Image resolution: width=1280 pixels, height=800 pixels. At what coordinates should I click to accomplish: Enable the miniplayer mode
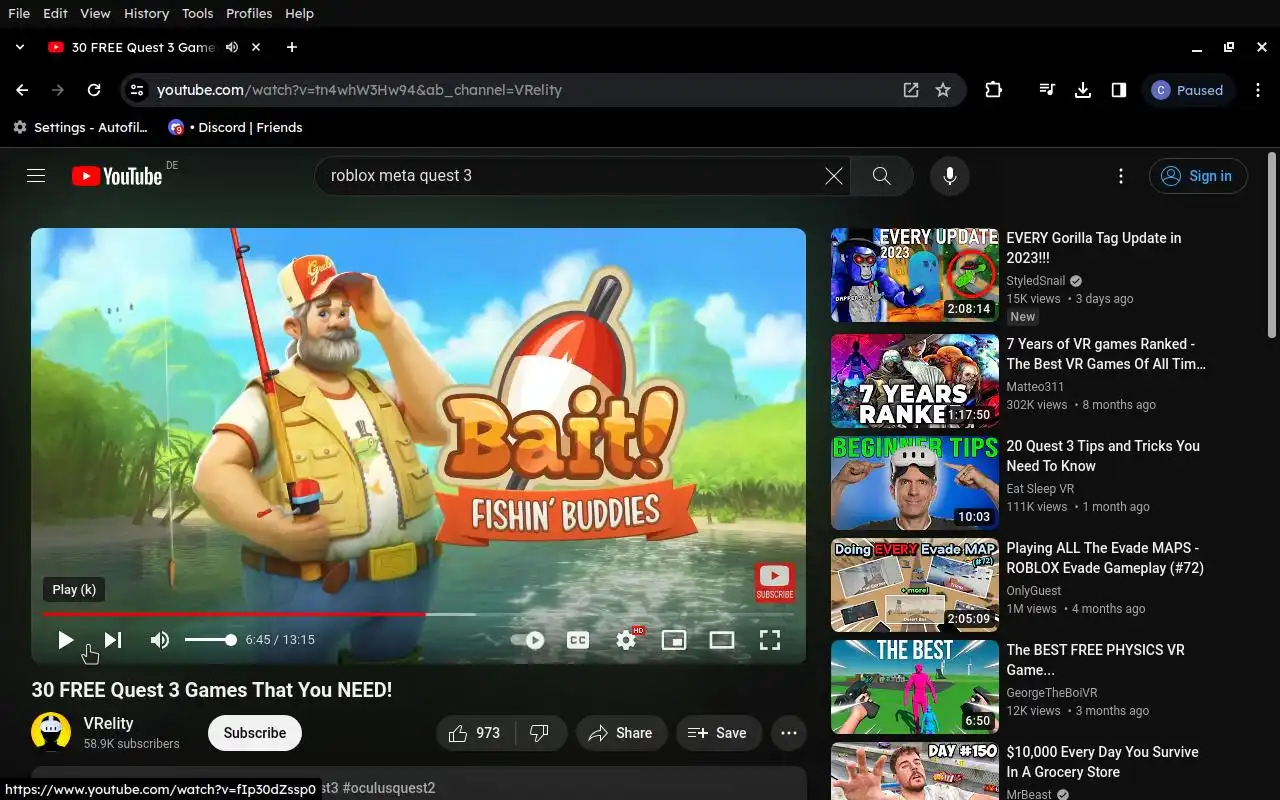[674, 640]
